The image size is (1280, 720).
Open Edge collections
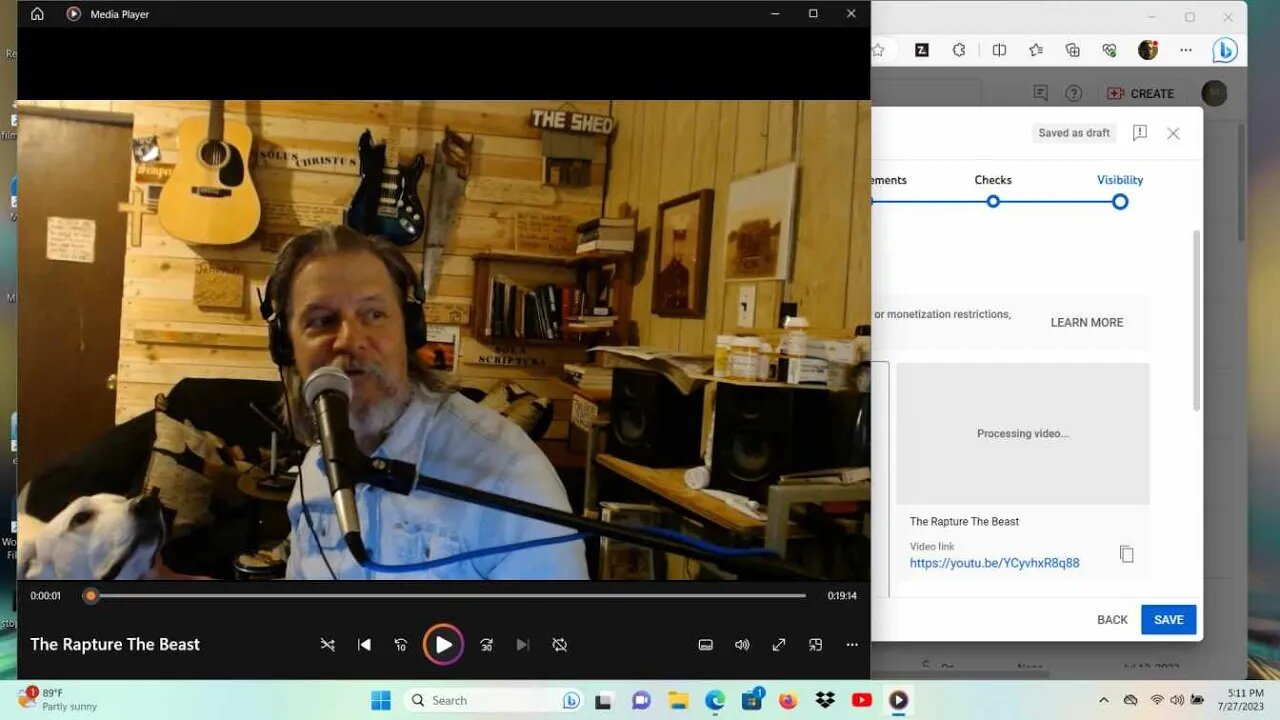(x=1073, y=50)
